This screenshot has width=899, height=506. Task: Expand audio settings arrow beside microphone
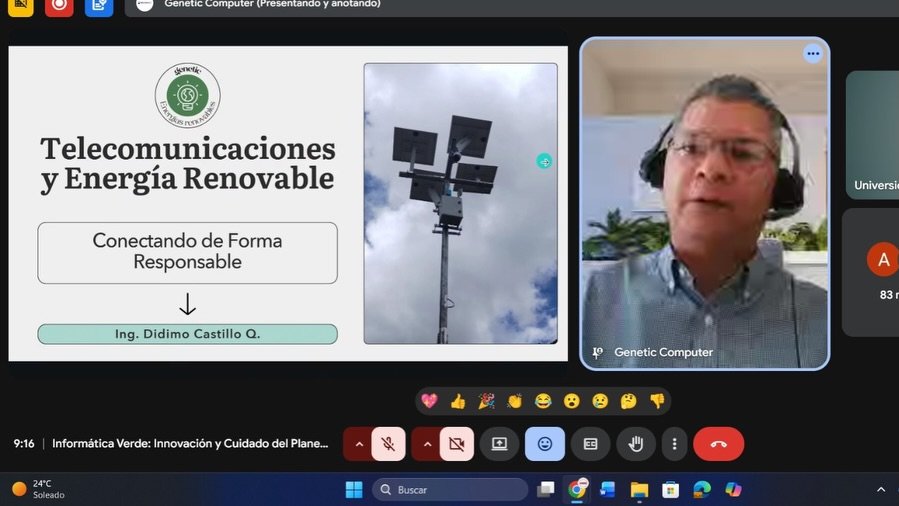pyautogui.click(x=359, y=444)
